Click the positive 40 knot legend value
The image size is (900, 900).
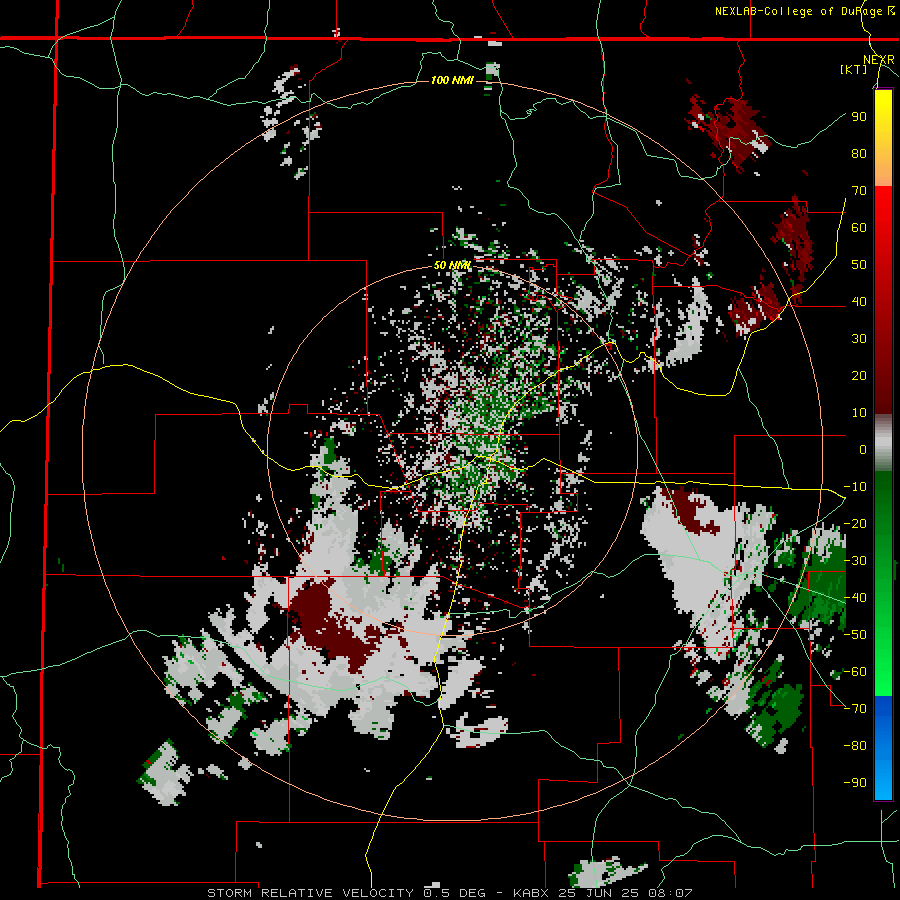coord(859,301)
